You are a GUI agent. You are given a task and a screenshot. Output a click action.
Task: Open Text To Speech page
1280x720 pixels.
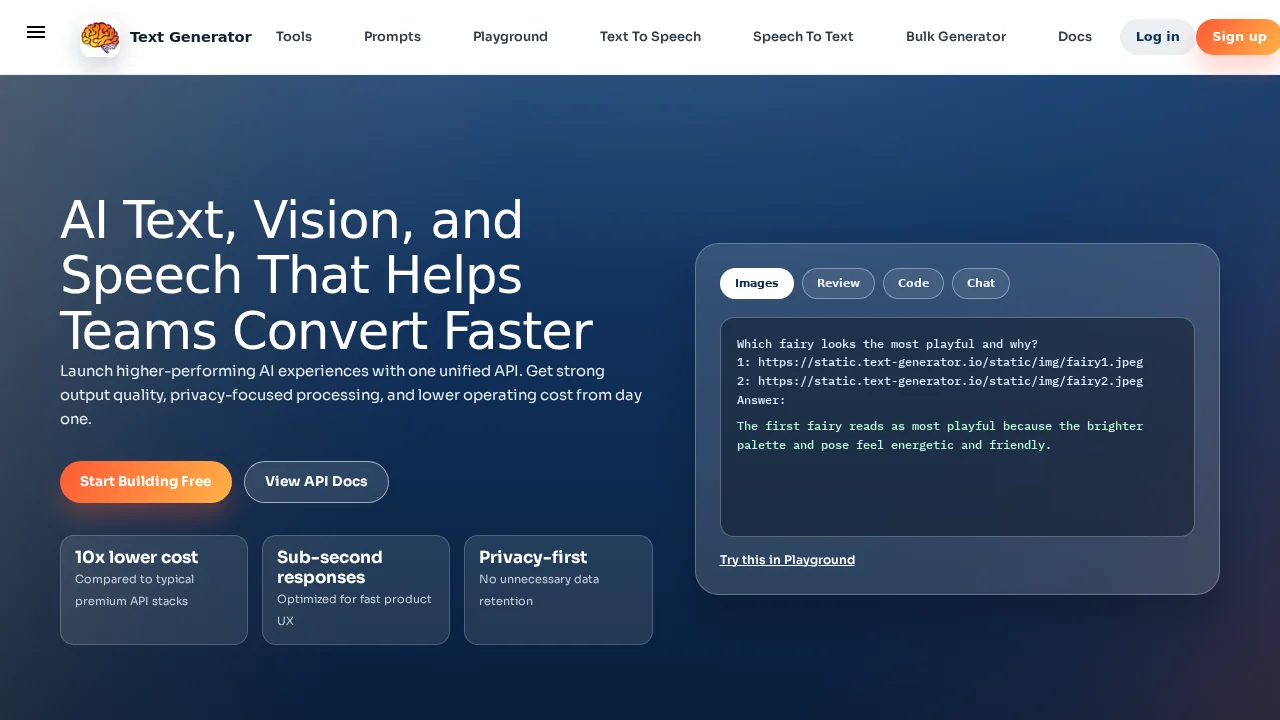tap(650, 37)
